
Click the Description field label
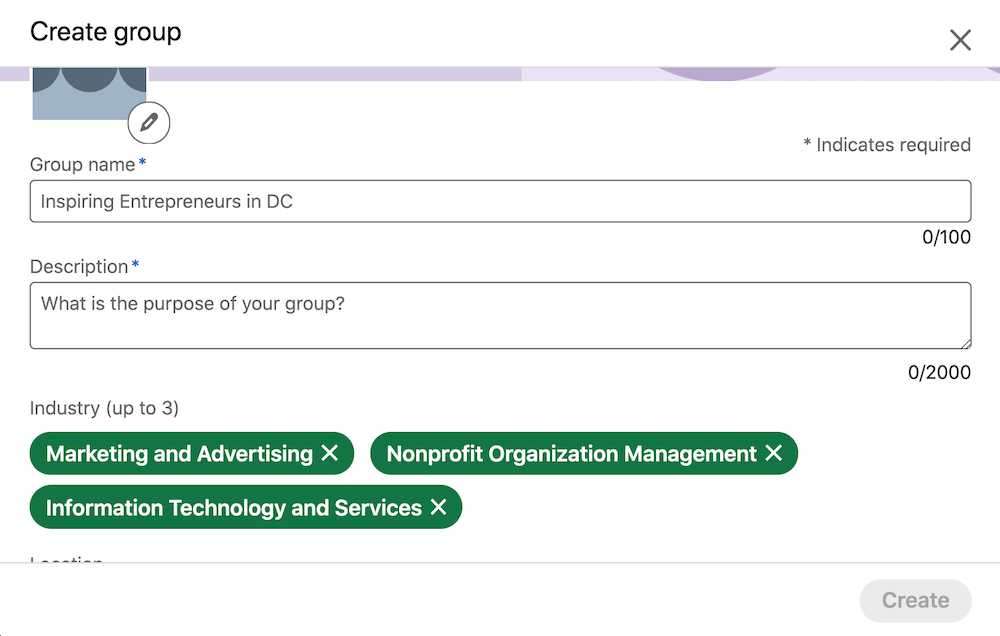[x=79, y=267]
